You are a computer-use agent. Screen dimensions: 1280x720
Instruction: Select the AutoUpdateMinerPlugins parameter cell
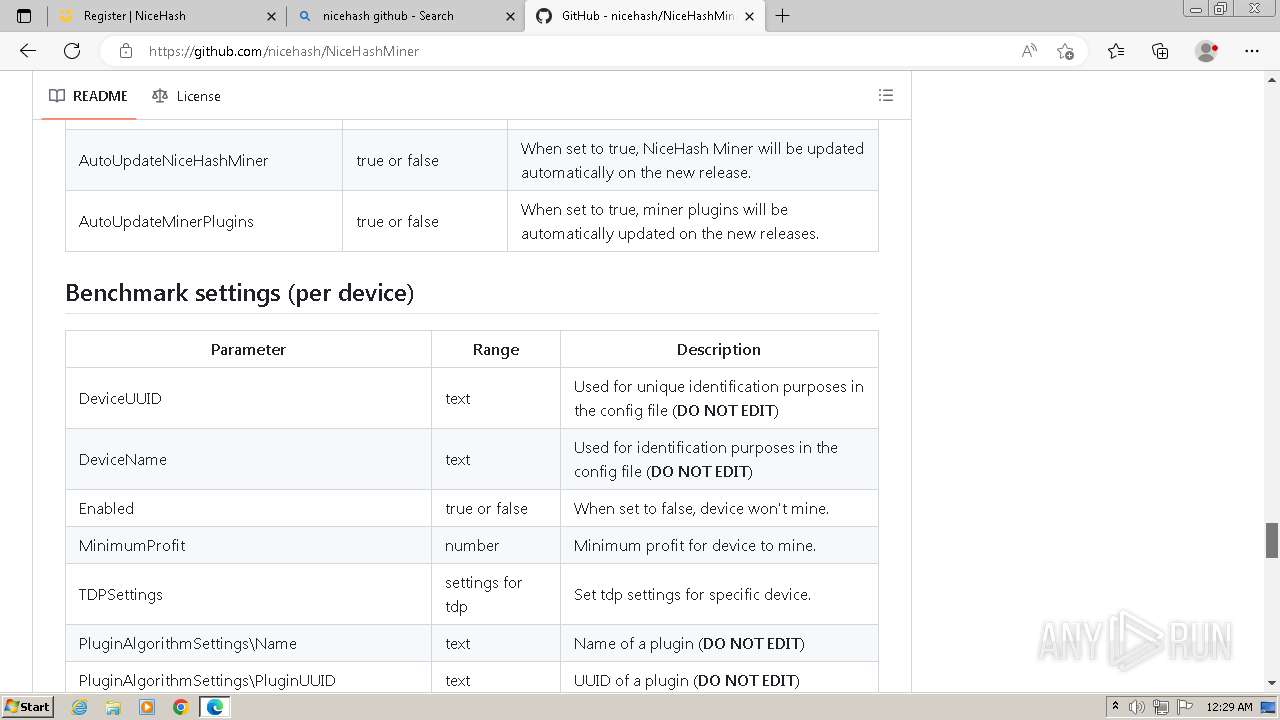204,221
